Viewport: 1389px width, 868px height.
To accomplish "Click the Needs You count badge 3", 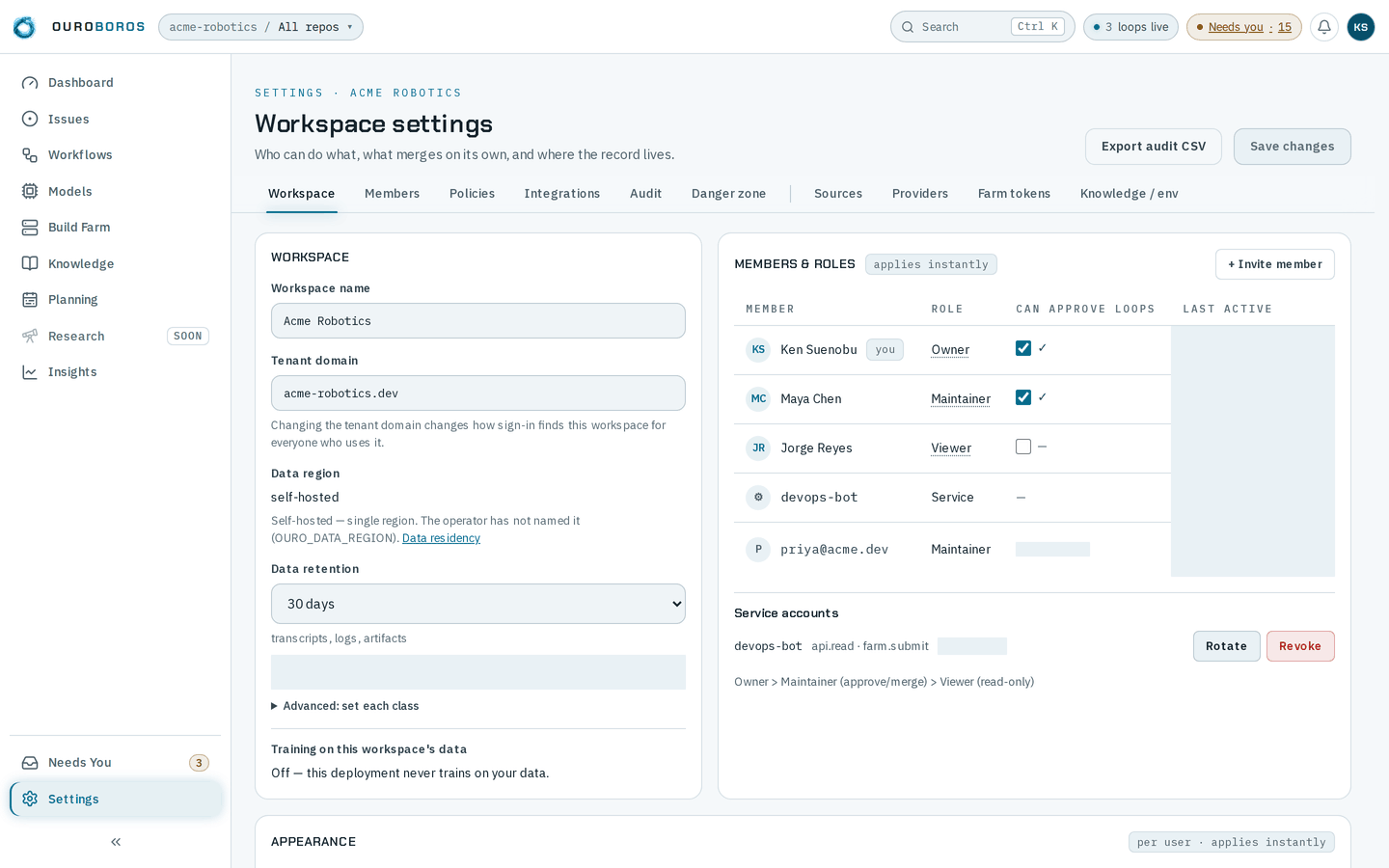I will pos(199,763).
